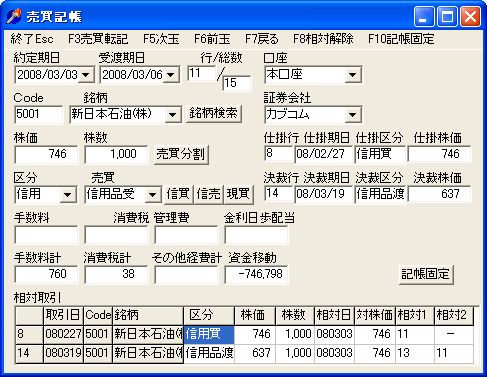The height and width of the screenshot is (377, 487).
Task: Click the 記帳固定 button
Action: [x=426, y=274]
